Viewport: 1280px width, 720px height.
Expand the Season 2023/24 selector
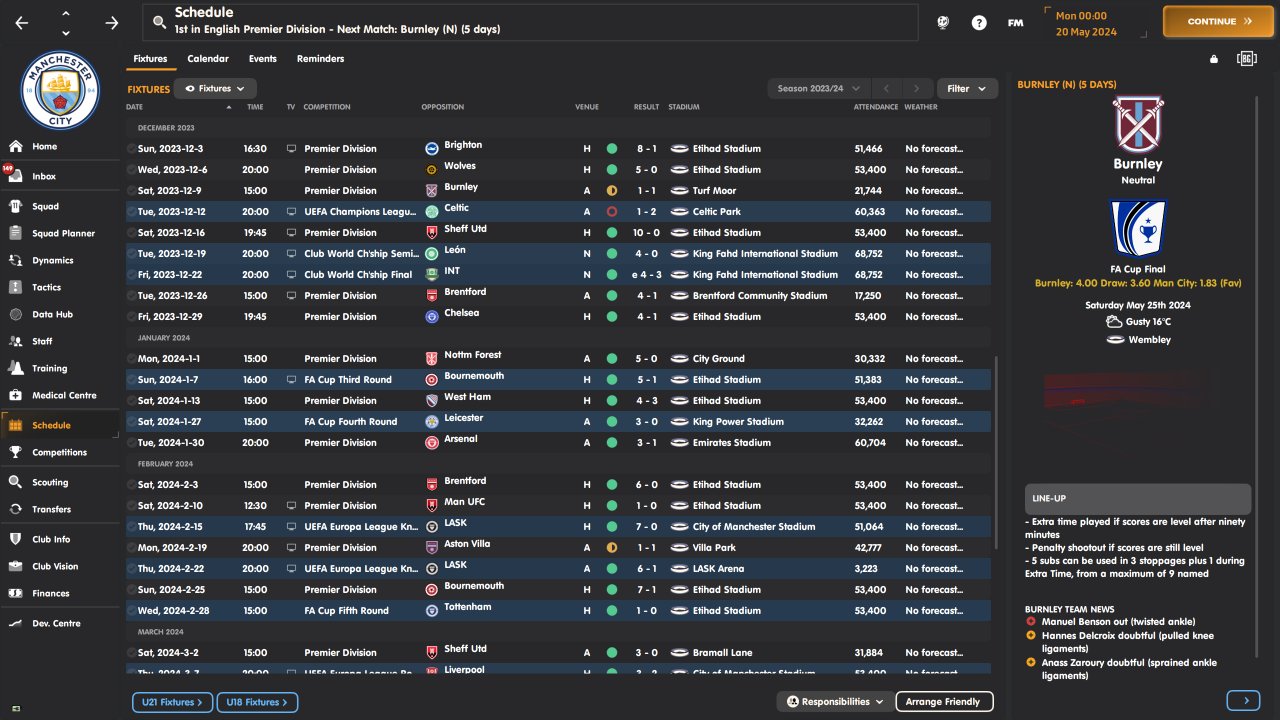click(x=818, y=89)
